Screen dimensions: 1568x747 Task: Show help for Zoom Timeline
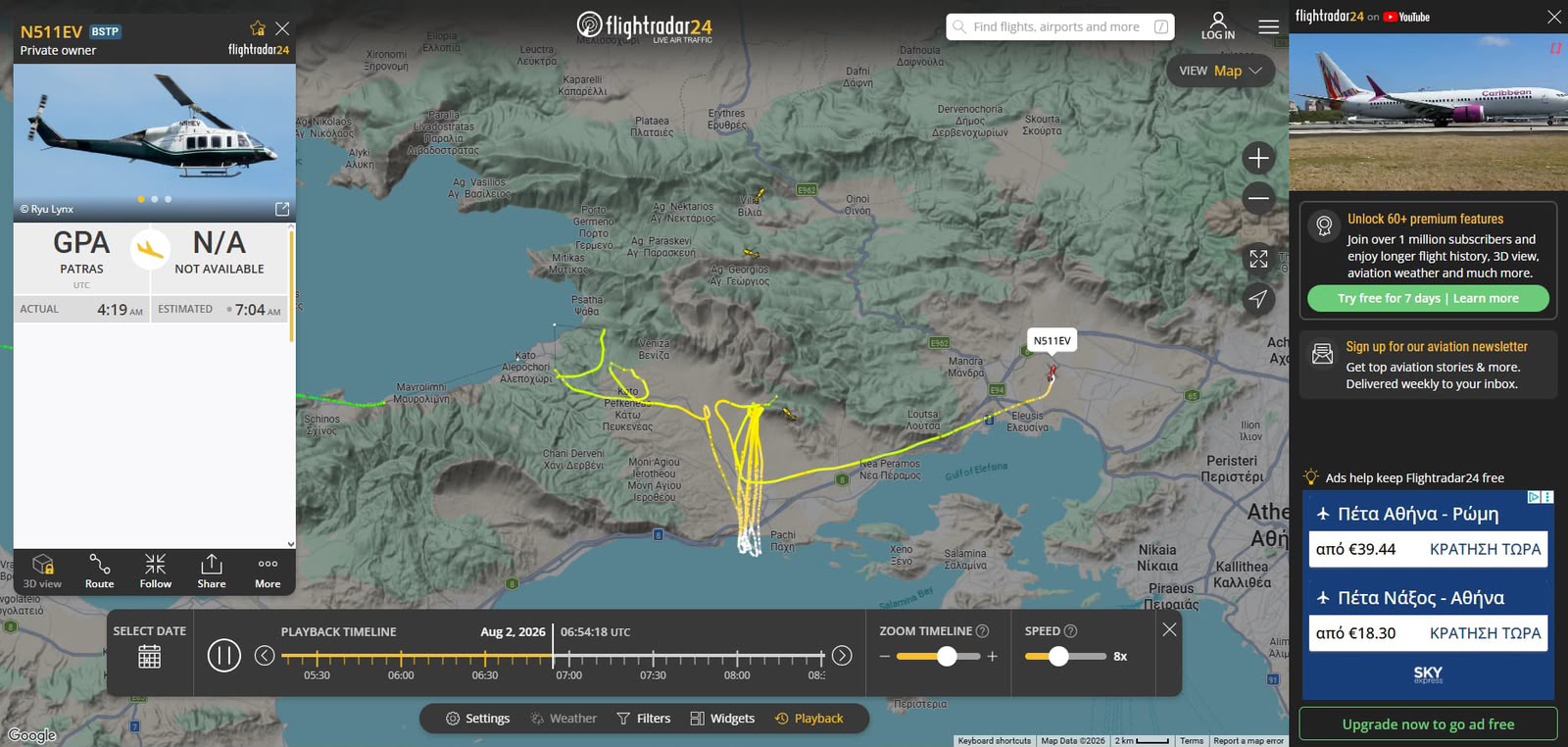983,631
